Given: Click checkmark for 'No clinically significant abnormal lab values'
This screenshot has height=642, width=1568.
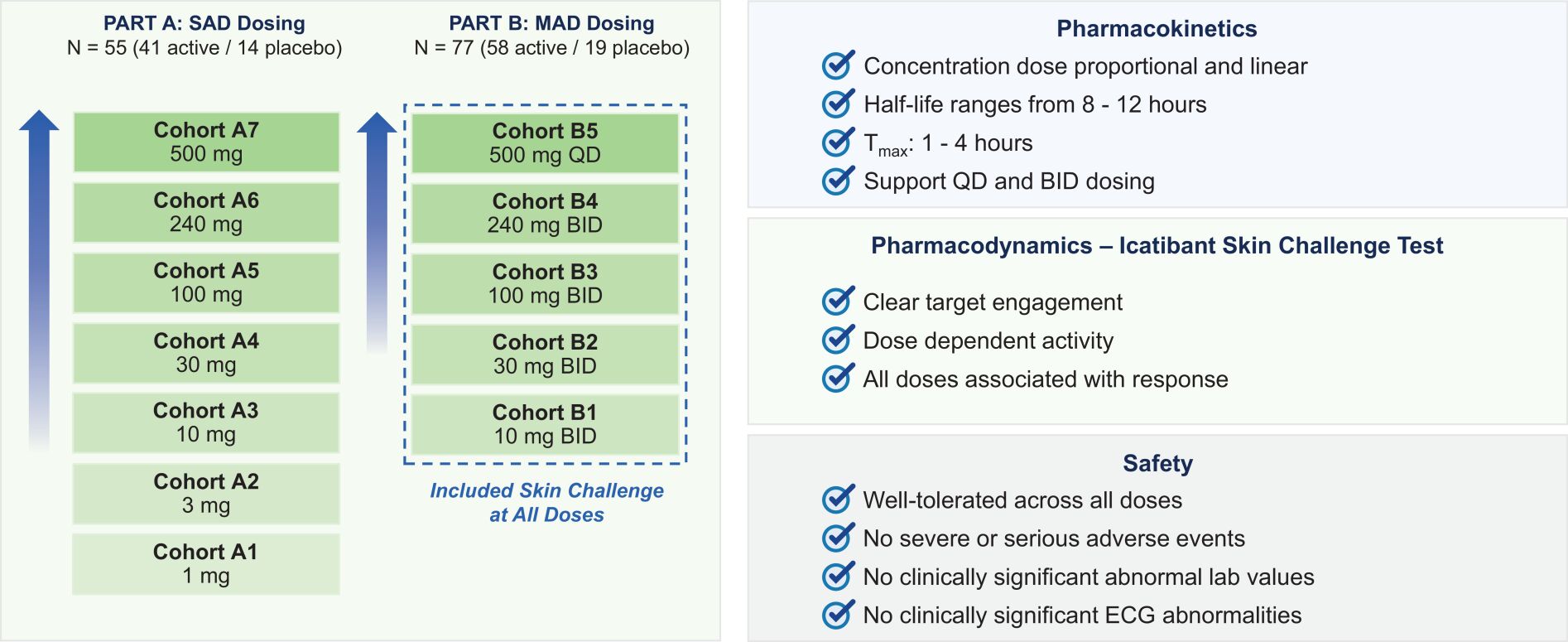Looking at the screenshot, I should pos(837,577).
